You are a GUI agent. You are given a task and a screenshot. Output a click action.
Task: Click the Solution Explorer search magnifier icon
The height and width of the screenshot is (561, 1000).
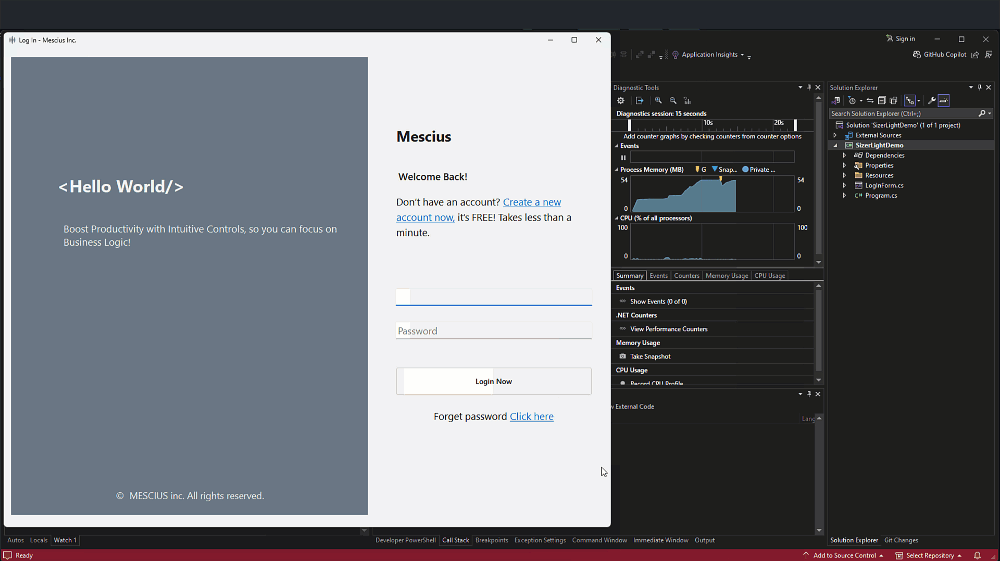(x=982, y=113)
